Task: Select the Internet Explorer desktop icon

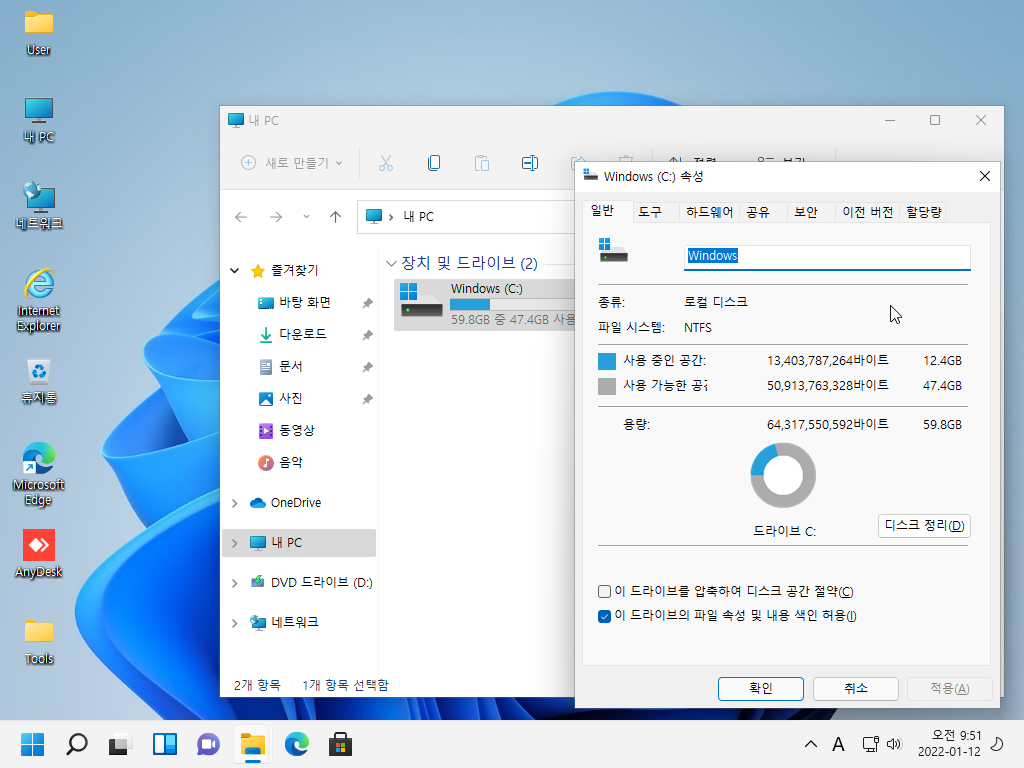Action: [x=39, y=300]
